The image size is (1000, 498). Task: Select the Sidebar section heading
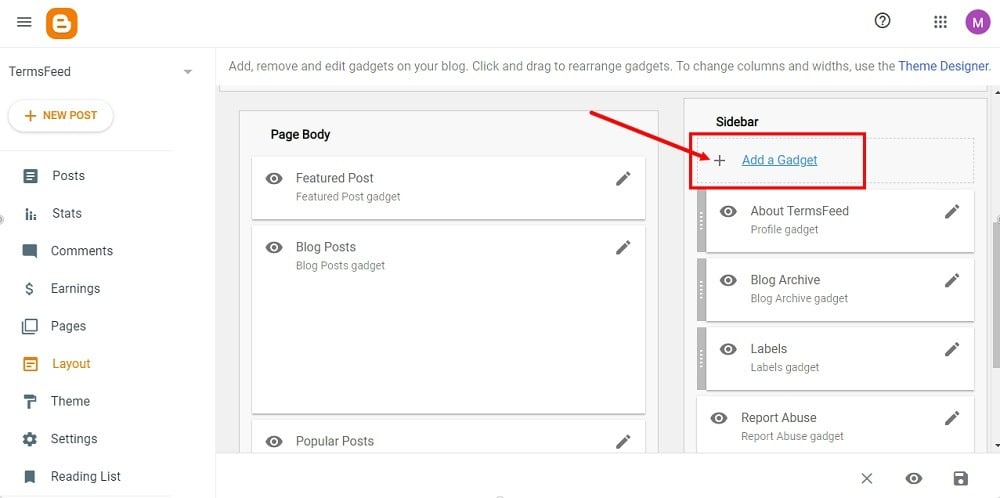[737, 122]
